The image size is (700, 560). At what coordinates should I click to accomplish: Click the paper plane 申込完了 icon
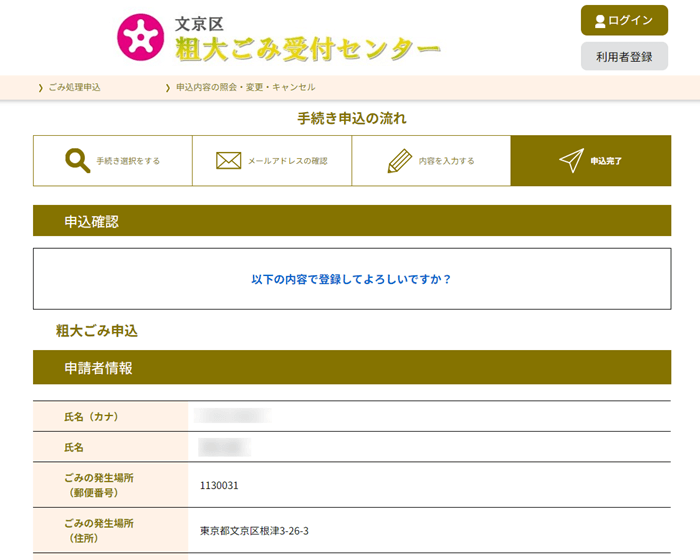[571, 161]
